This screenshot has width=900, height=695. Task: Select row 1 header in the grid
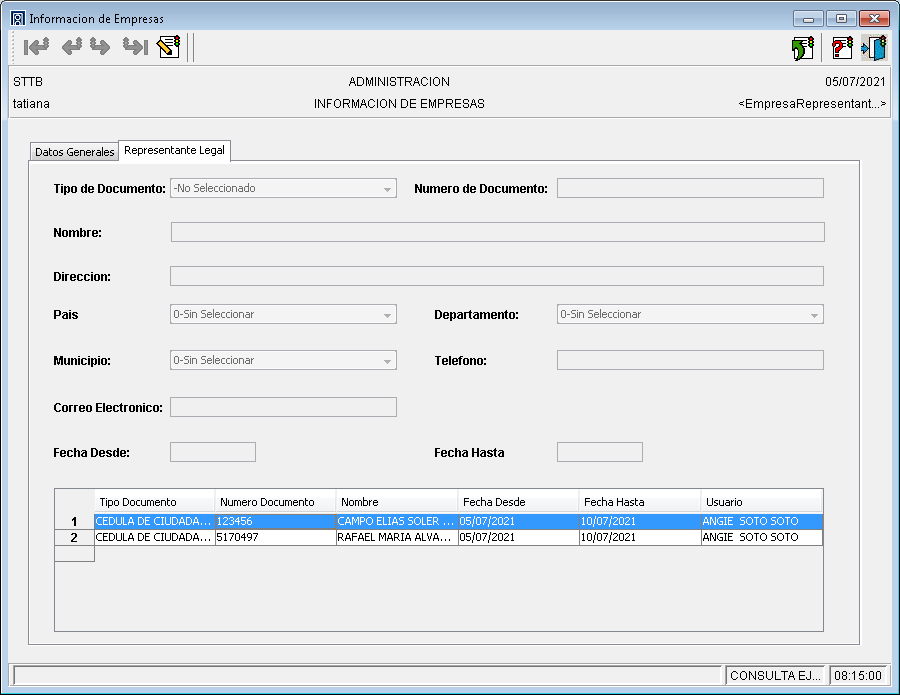tap(74, 522)
